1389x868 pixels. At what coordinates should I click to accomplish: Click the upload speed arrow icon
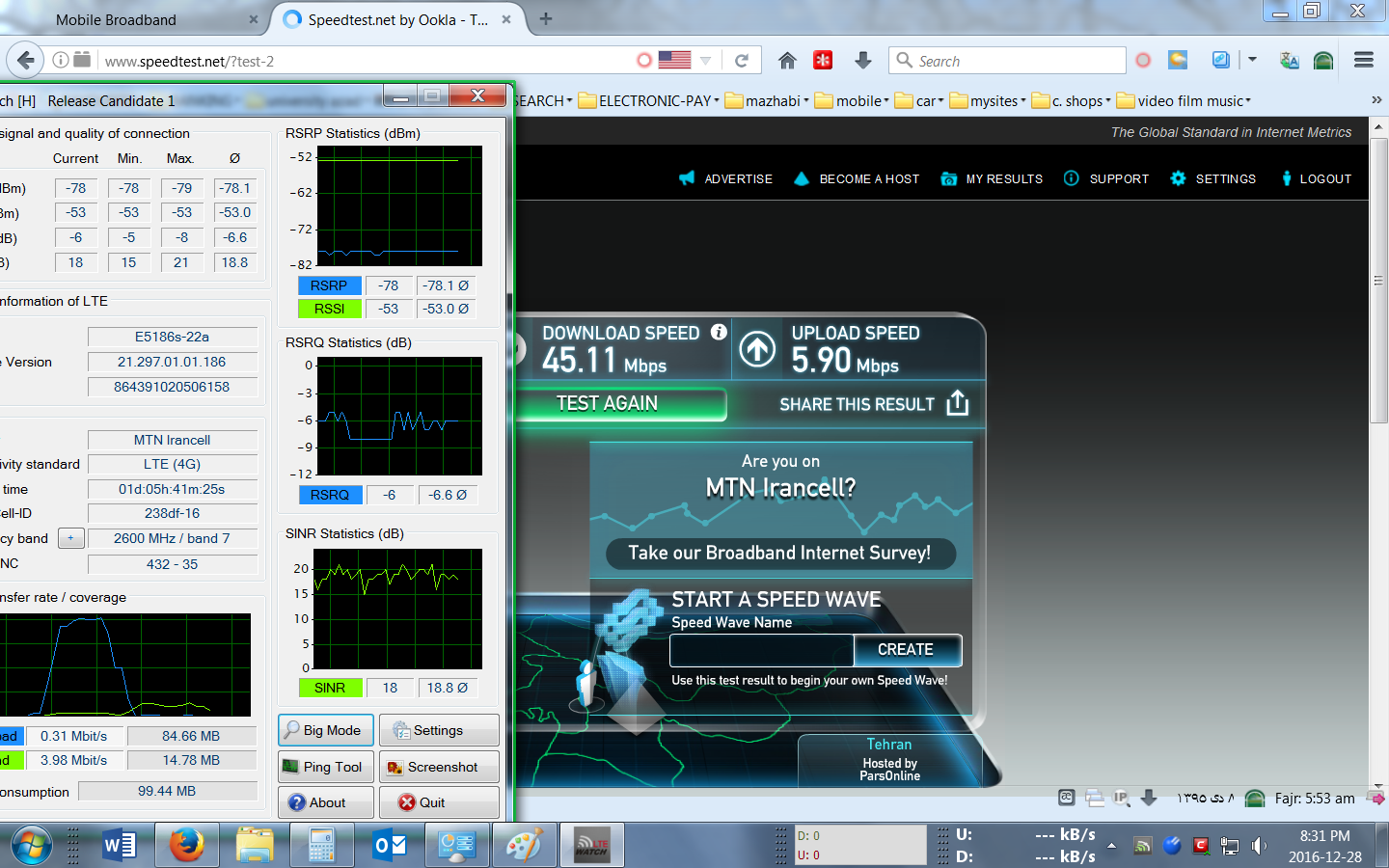coord(757,349)
